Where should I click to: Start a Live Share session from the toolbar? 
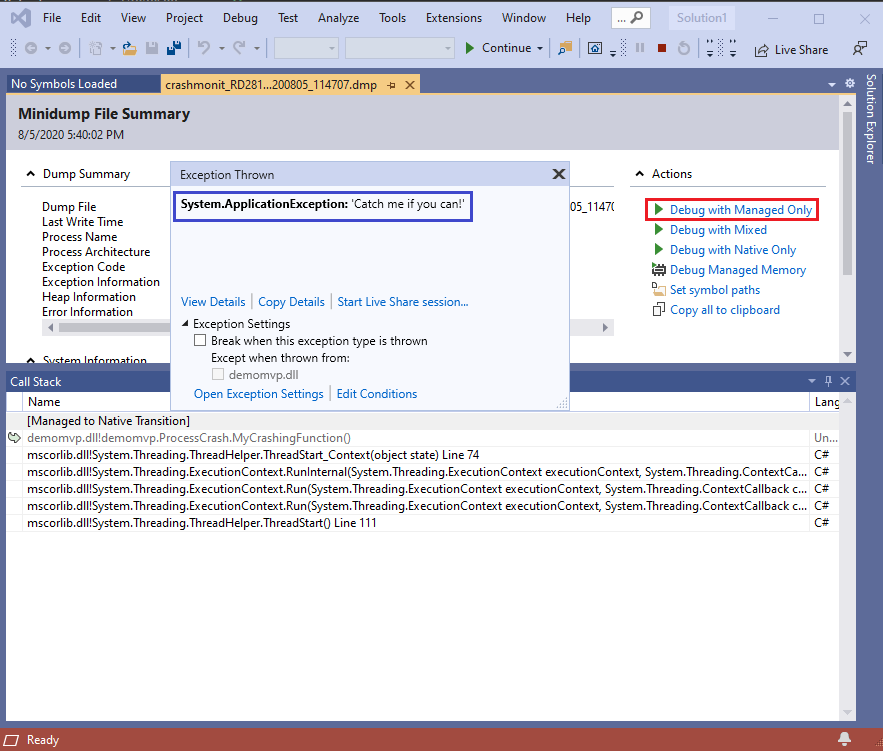click(790, 48)
